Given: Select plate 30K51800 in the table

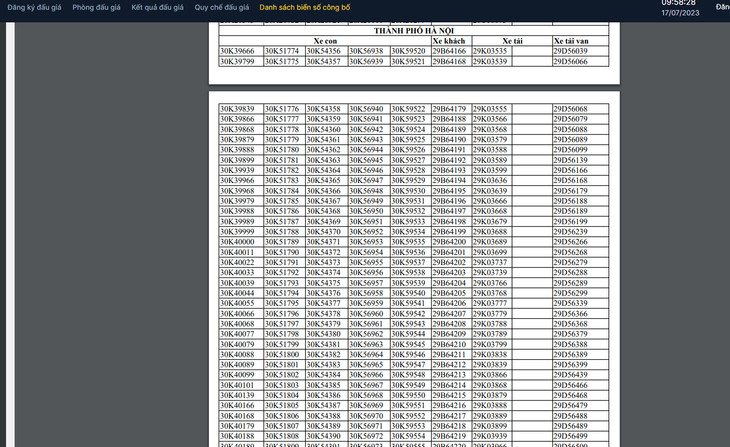Looking at the screenshot, I should click(x=282, y=355).
